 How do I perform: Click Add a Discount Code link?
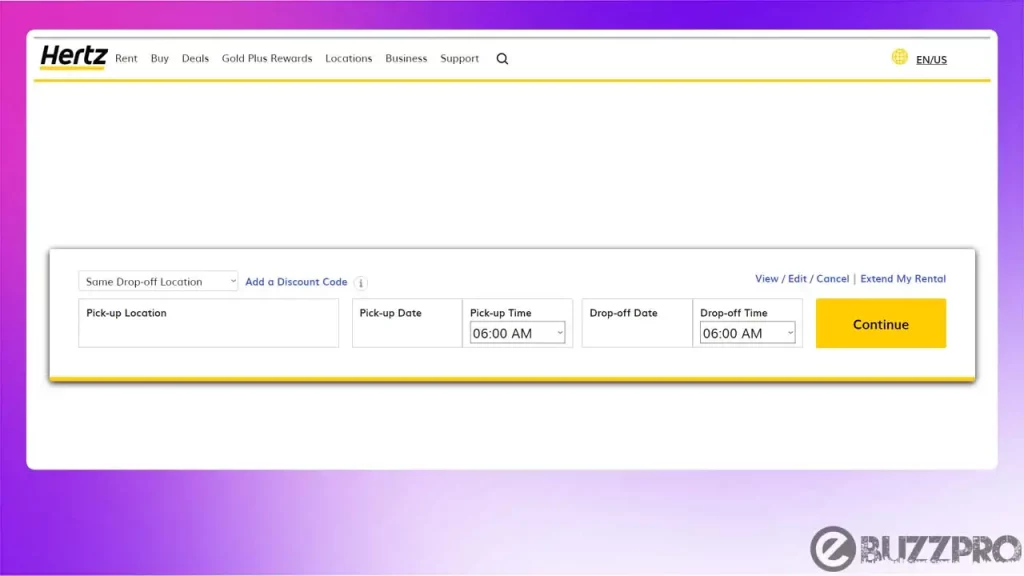(296, 282)
